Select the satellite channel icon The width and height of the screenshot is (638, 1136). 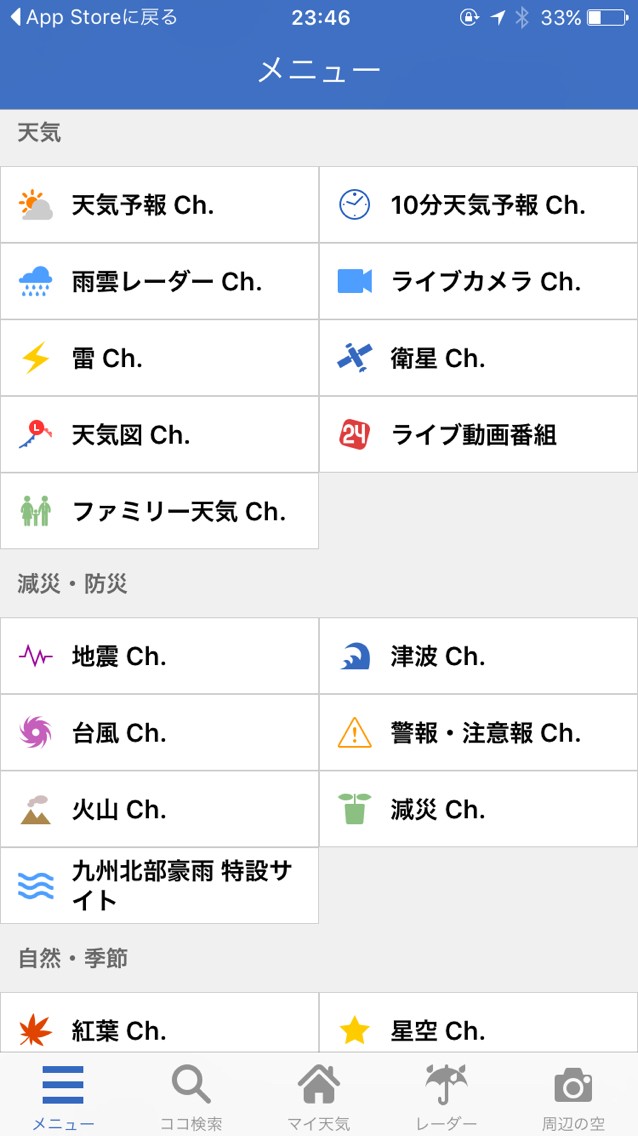click(354, 358)
